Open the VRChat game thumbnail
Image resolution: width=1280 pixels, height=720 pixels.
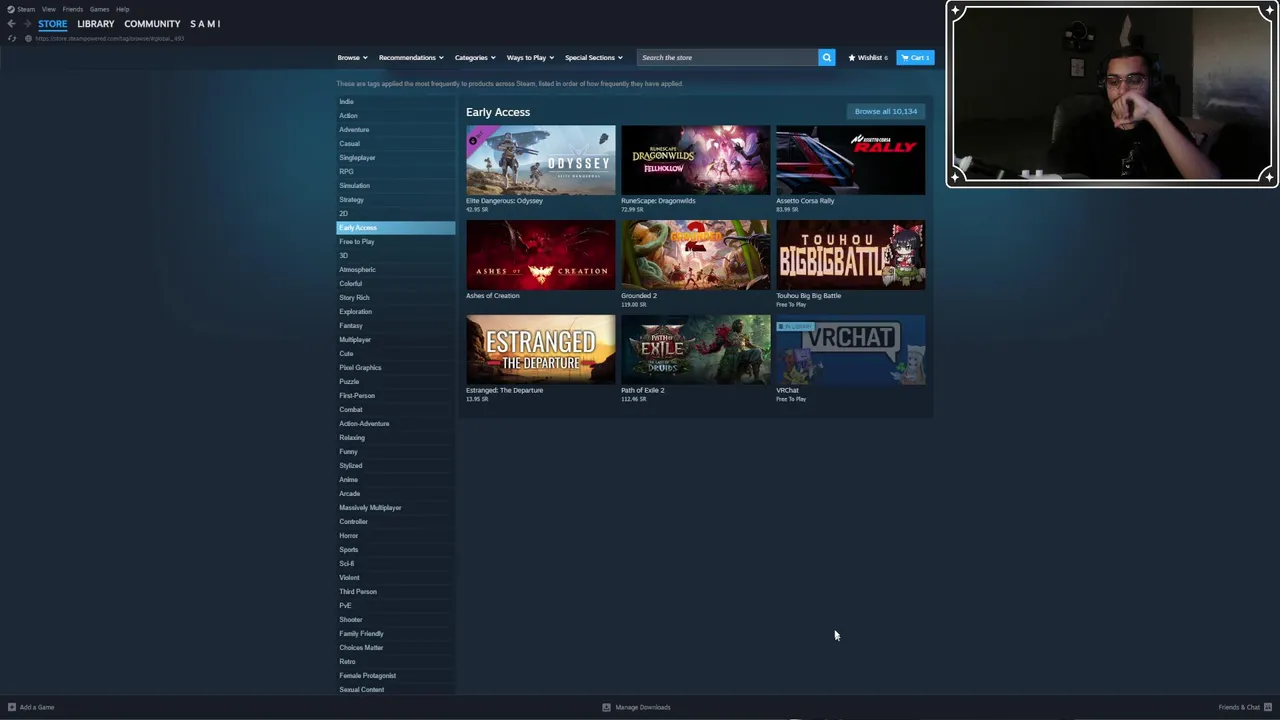coord(850,350)
